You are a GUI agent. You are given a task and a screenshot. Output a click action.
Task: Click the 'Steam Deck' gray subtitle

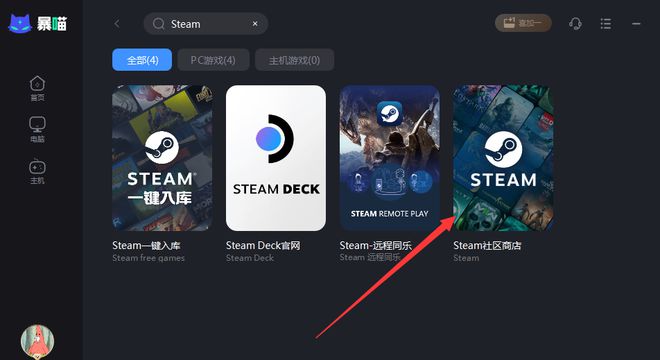(x=250, y=258)
